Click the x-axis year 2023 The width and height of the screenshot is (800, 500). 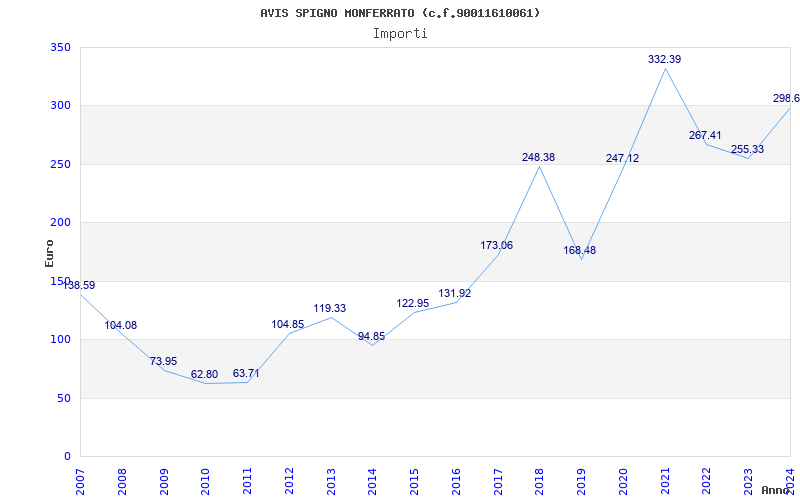coord(748,482)
